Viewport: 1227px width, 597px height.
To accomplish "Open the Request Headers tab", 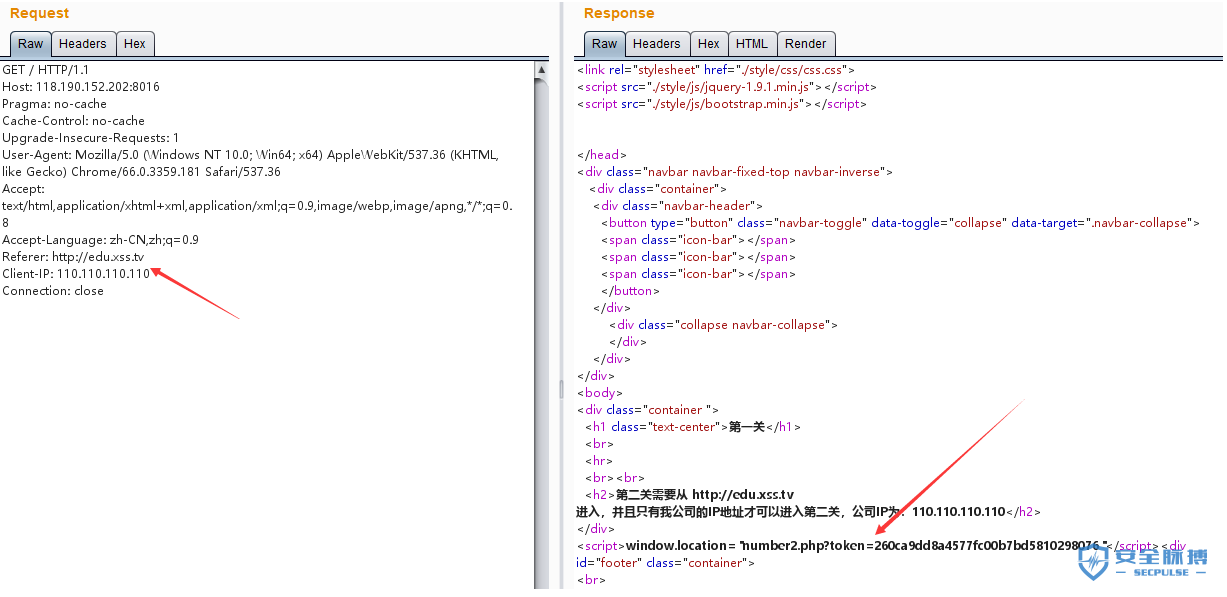I will click(83, 44).
